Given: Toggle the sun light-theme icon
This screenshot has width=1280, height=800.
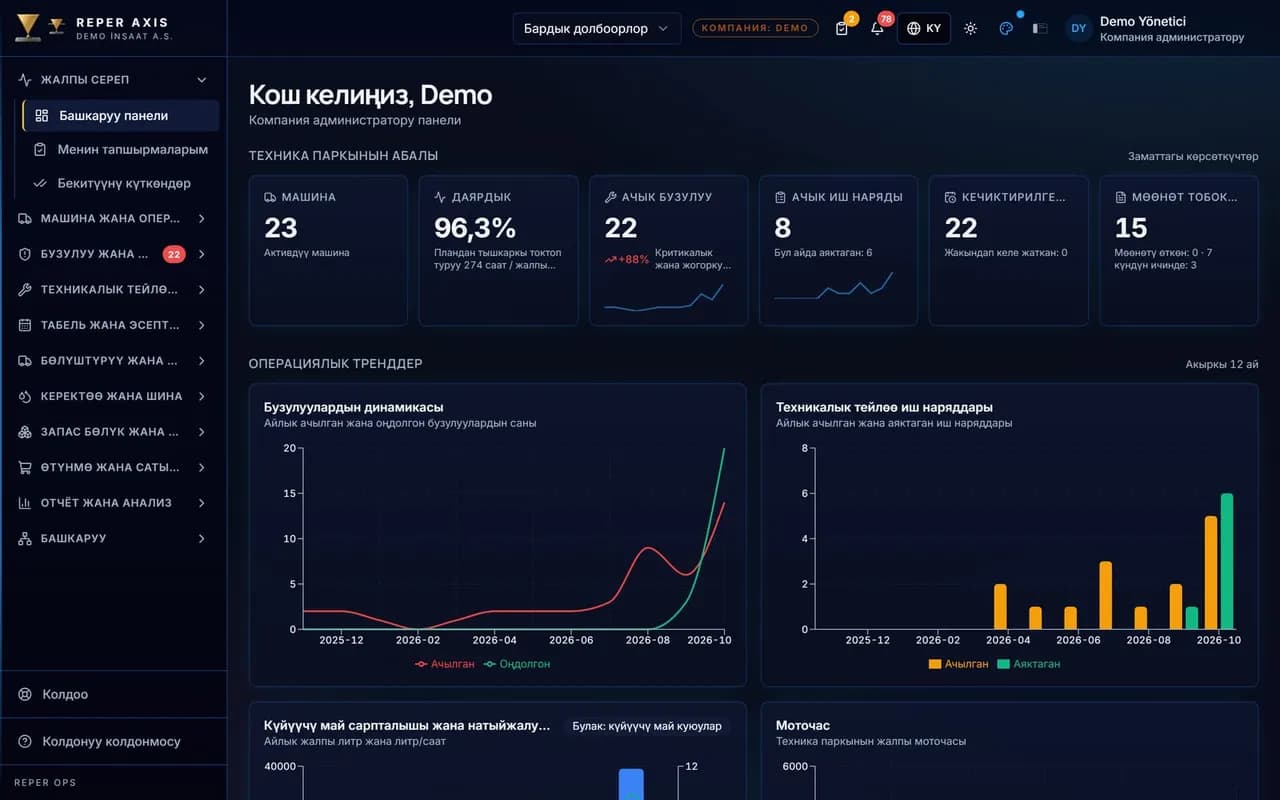Looking at the screenshot, I should point(970,28).
